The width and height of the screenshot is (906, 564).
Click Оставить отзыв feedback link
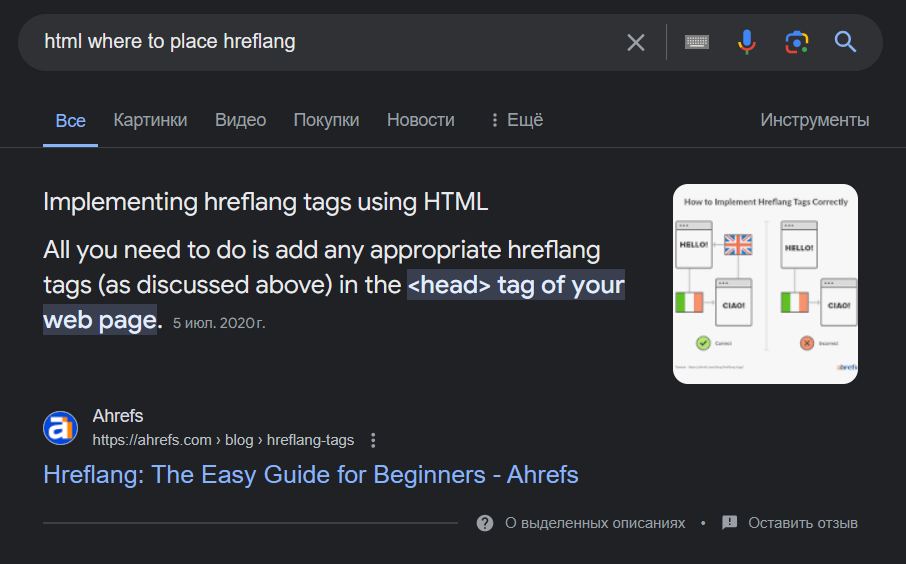[x=803, y=523]
